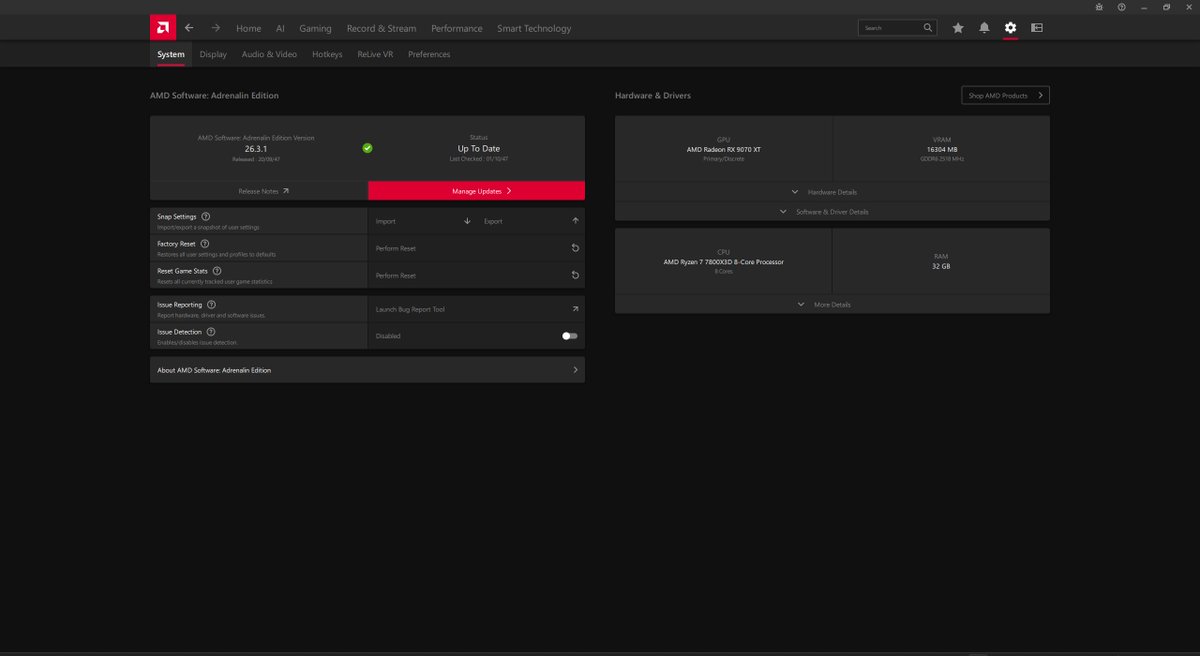The image size is (1200, 656).
Task: Click the Hardware & Drivers heading
Action: tap(653, 95)
